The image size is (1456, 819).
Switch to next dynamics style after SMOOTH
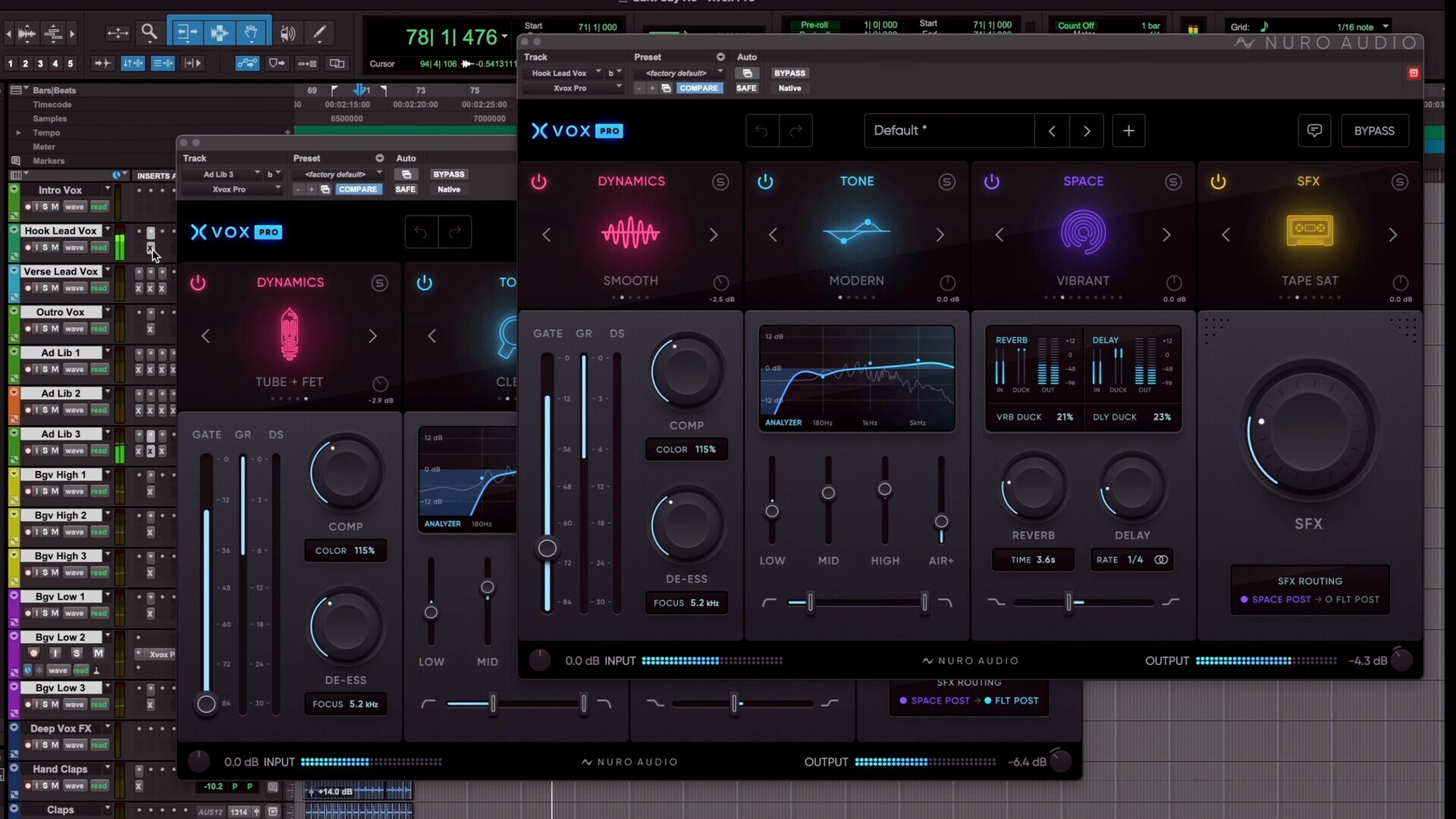714,235
